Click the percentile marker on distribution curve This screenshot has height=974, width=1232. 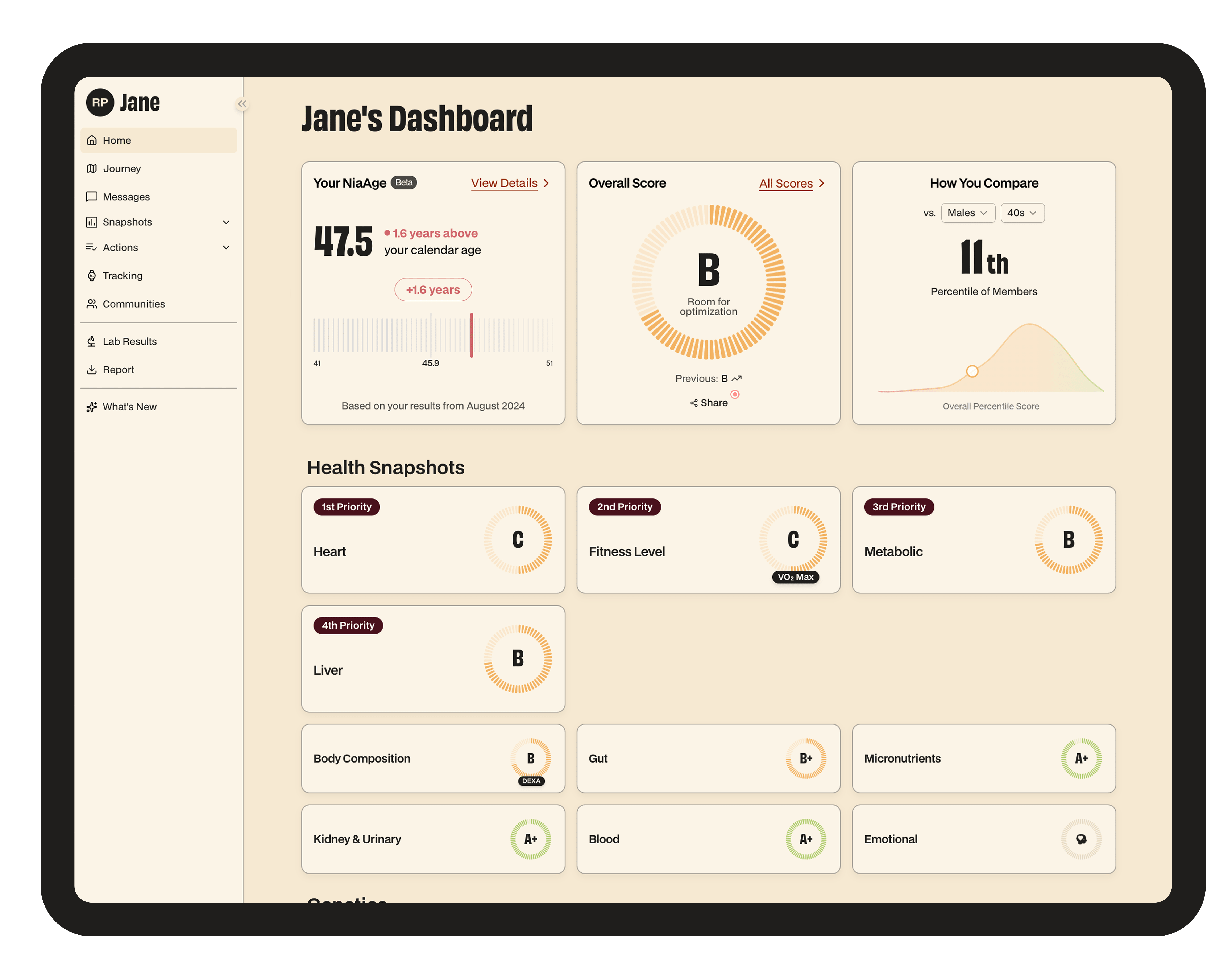(972, 371)
